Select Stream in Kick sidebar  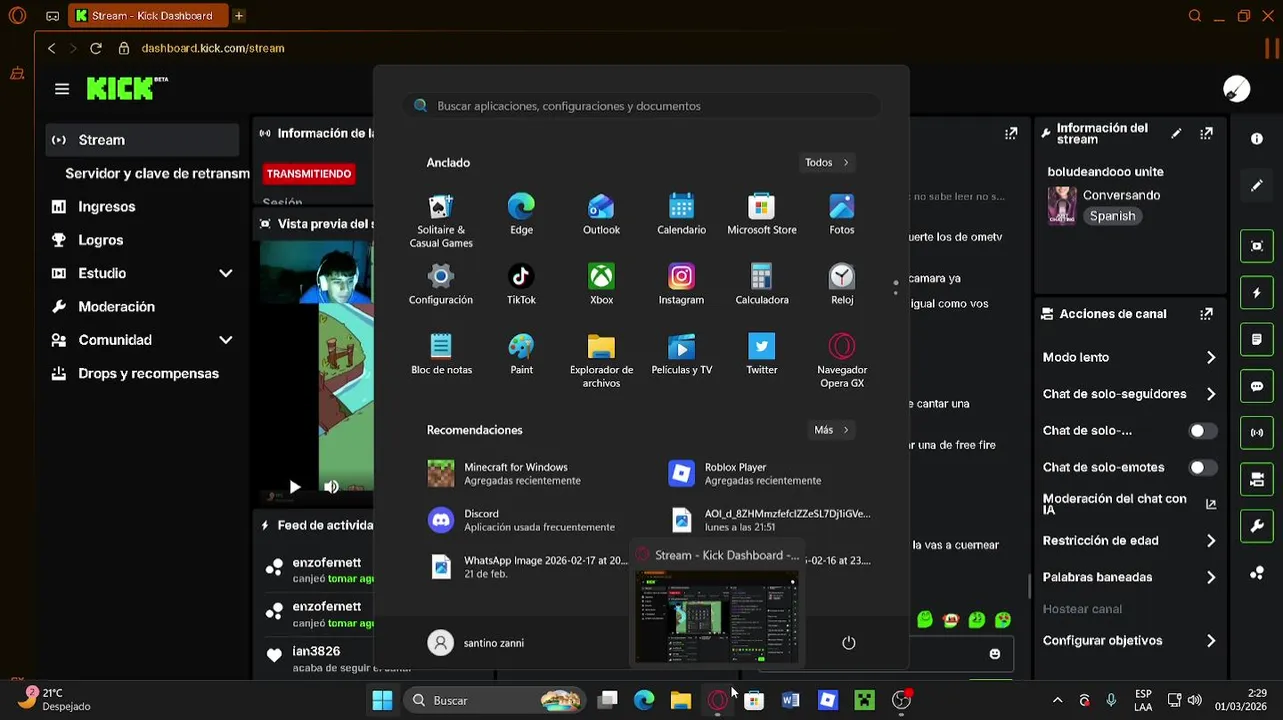click(x=143, y=140)
